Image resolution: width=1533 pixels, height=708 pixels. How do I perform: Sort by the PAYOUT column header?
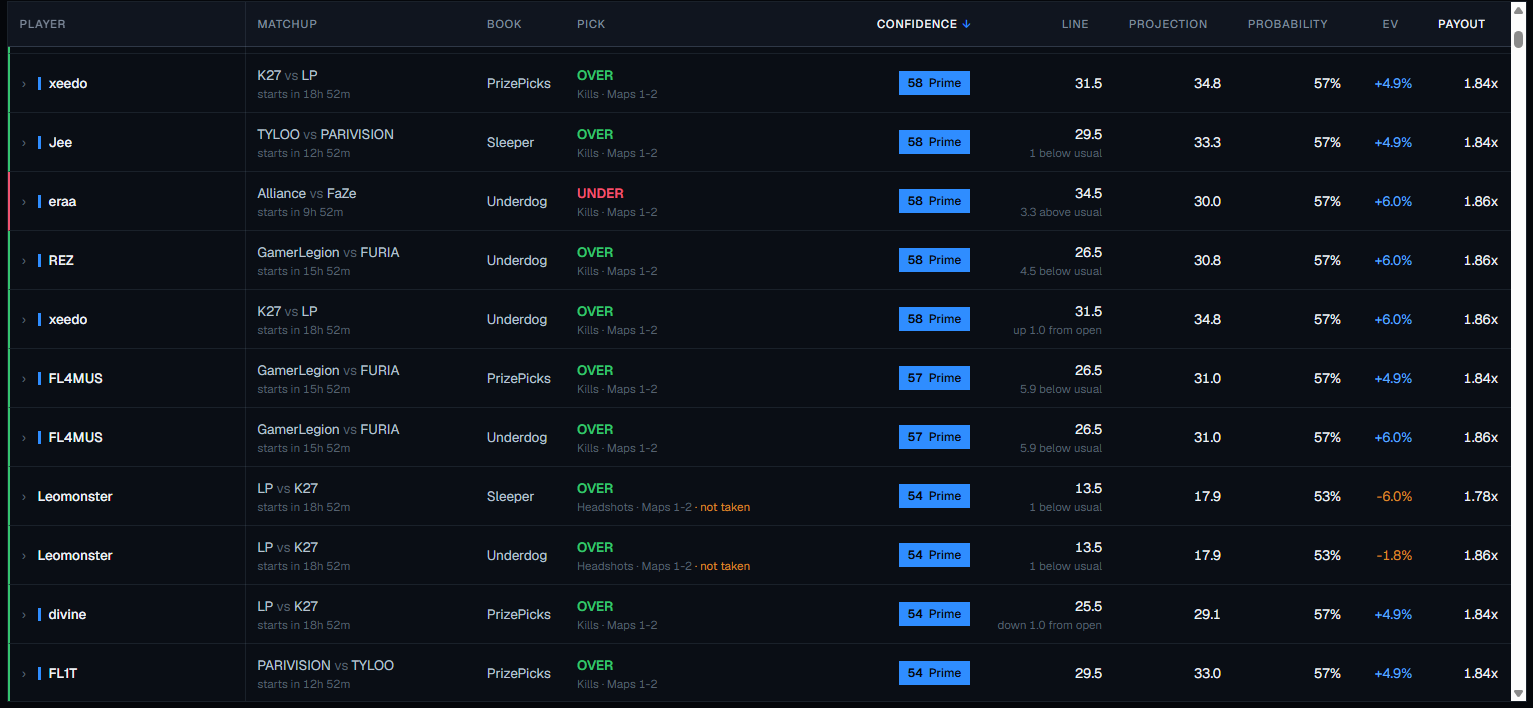click(x=1462, y=24)
